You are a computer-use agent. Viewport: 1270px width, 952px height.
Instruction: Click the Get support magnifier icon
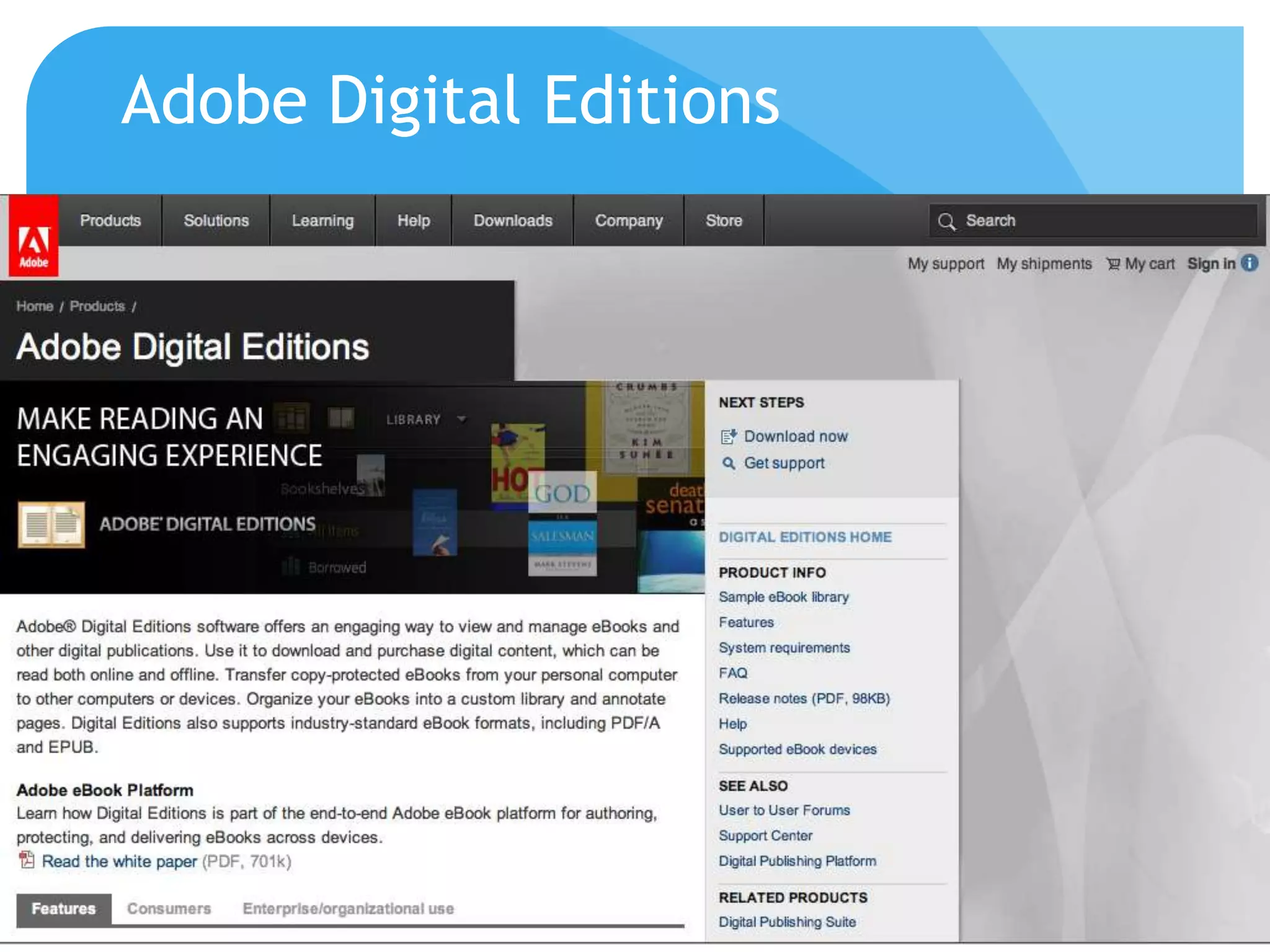point(729,463)
